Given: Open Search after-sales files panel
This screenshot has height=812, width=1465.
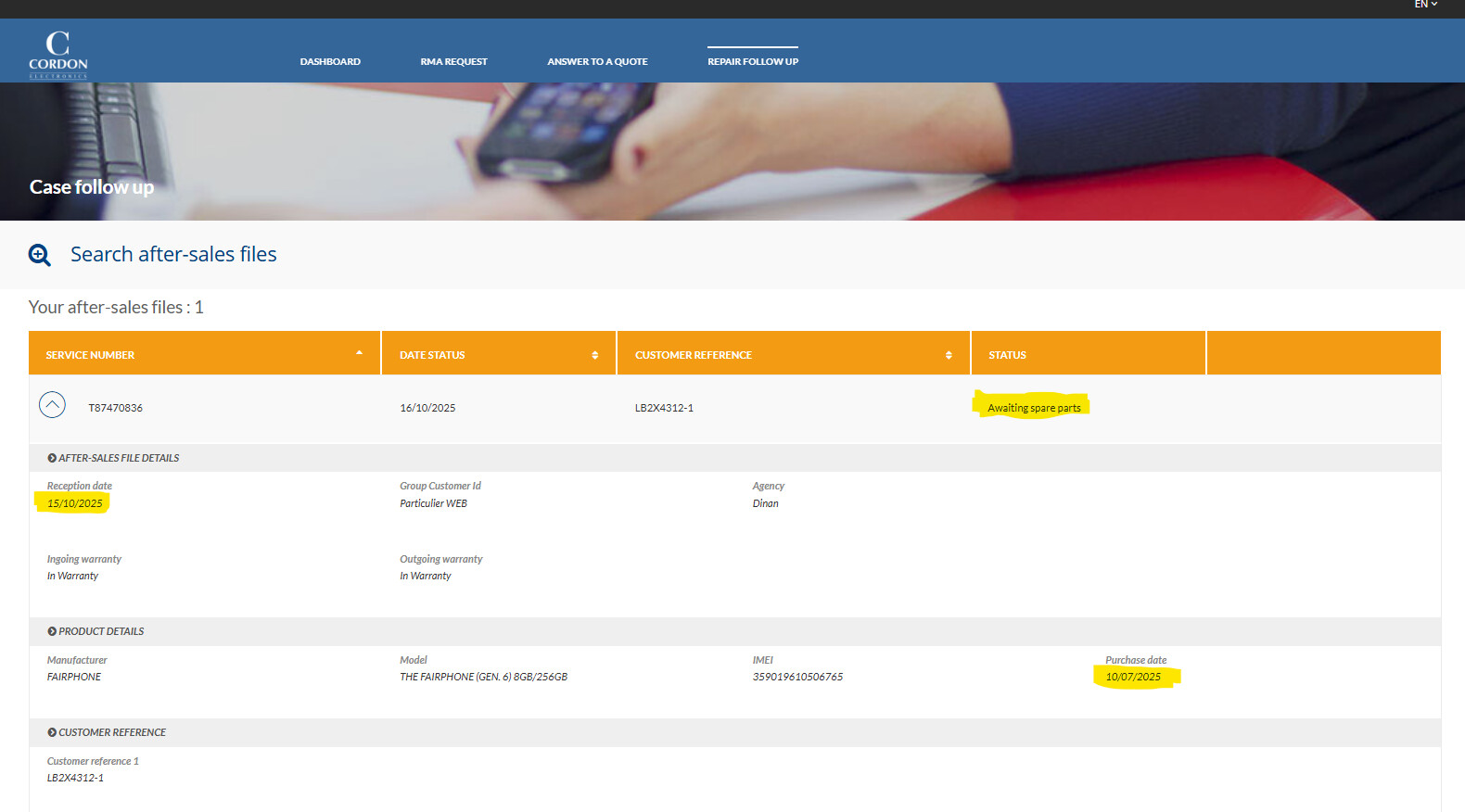Looking at the screenshot, I should (173, 255).
